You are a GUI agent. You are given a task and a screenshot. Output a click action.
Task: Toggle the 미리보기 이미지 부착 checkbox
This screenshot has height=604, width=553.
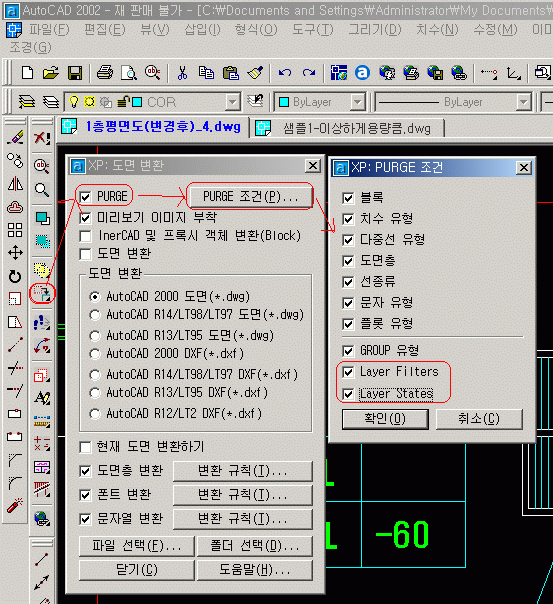pos(85,218)
